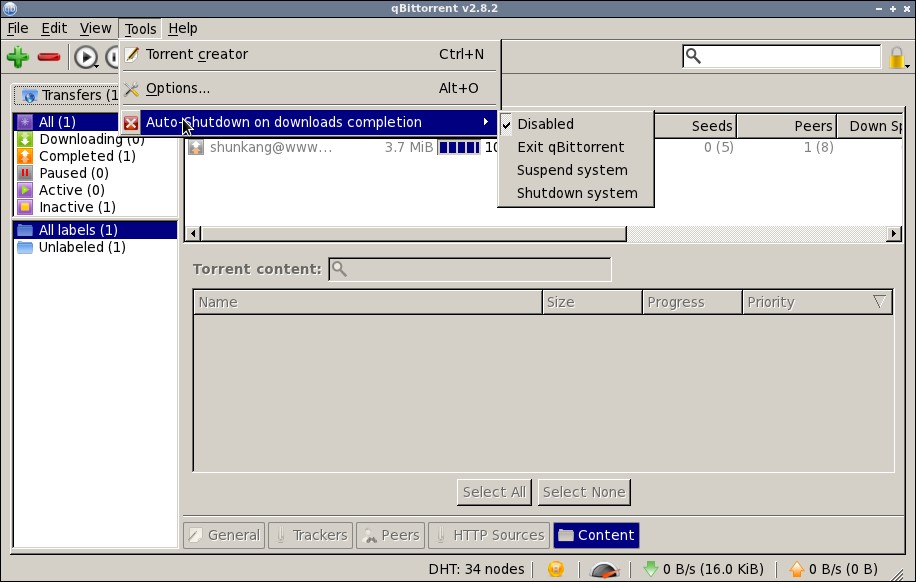Click the scroll right arrow of torrent list
916x582 pixels.
(x=893, y=234)
